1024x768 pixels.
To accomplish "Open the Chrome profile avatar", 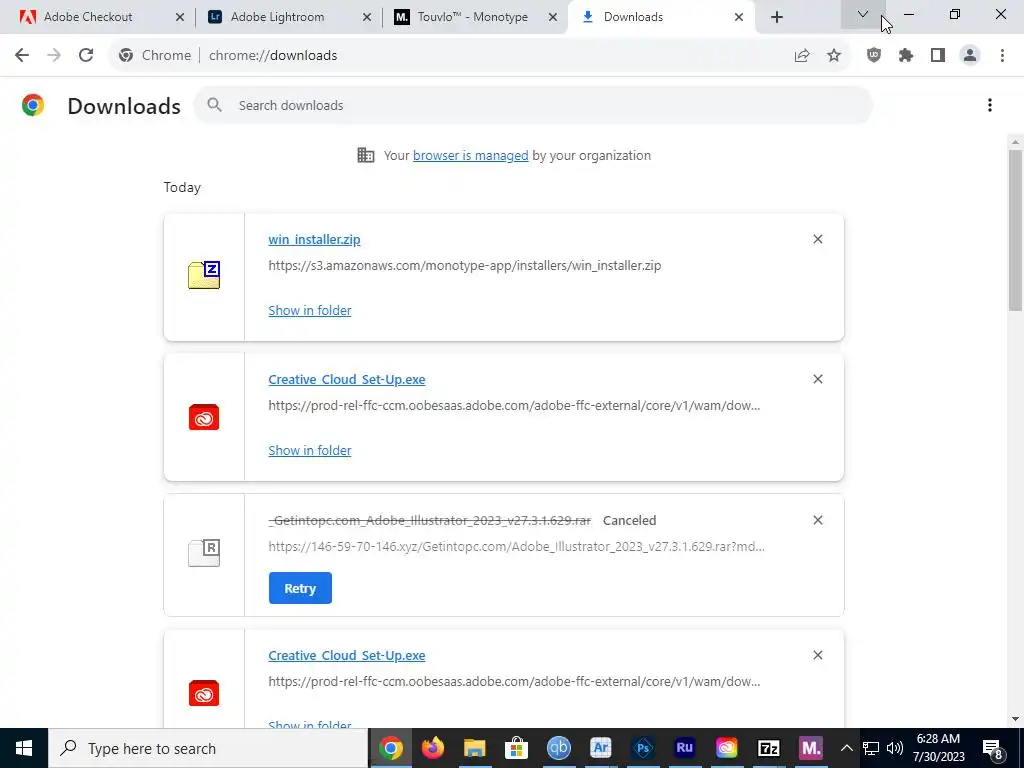I will coord(970,56).
